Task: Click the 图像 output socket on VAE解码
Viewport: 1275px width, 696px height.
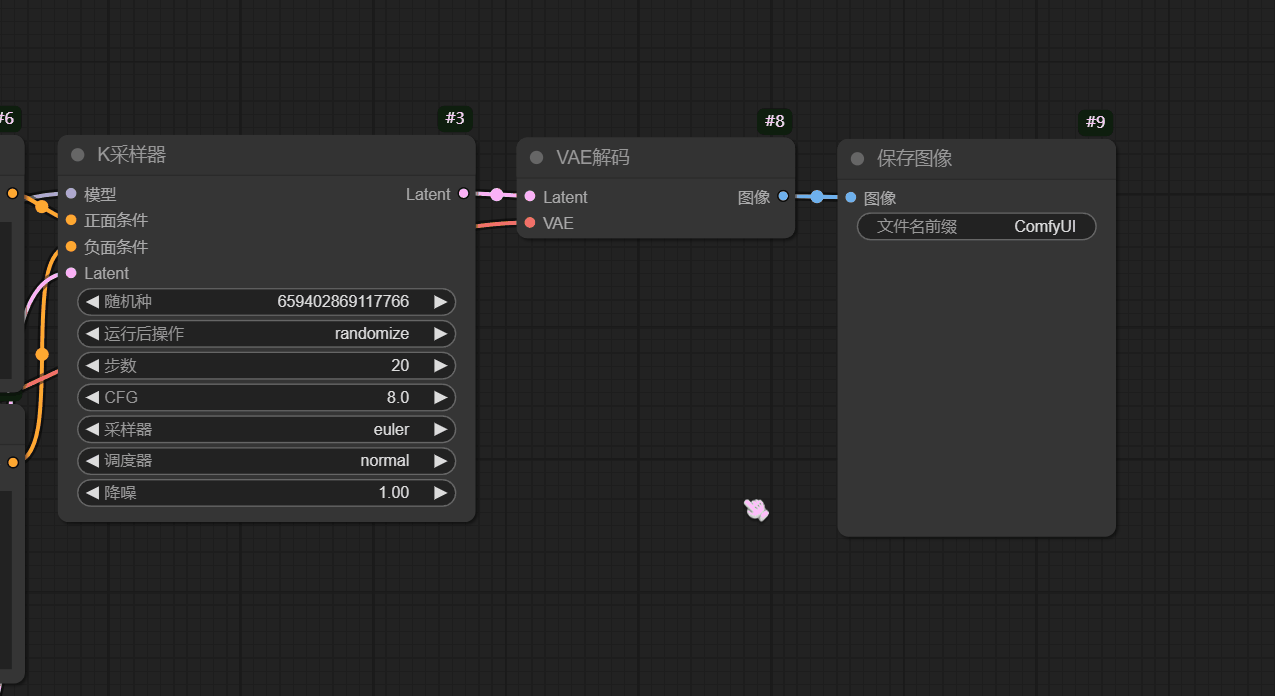Action: coord(783,197)
